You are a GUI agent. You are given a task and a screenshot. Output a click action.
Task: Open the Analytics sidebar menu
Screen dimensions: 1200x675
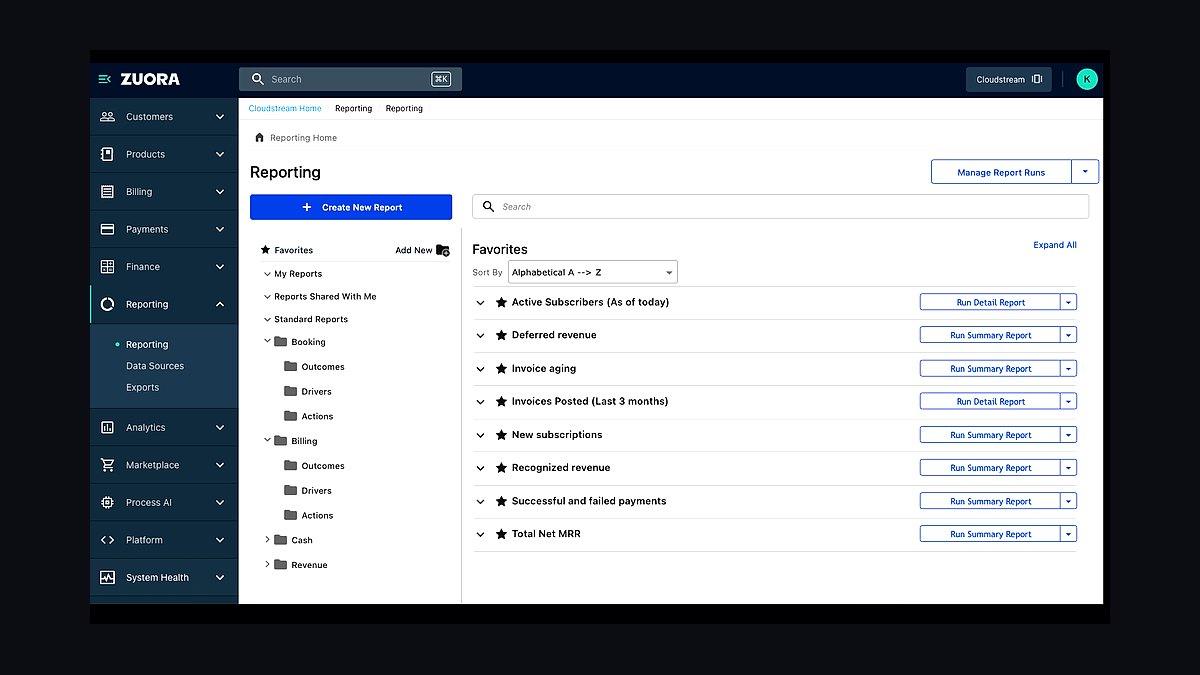164,427
